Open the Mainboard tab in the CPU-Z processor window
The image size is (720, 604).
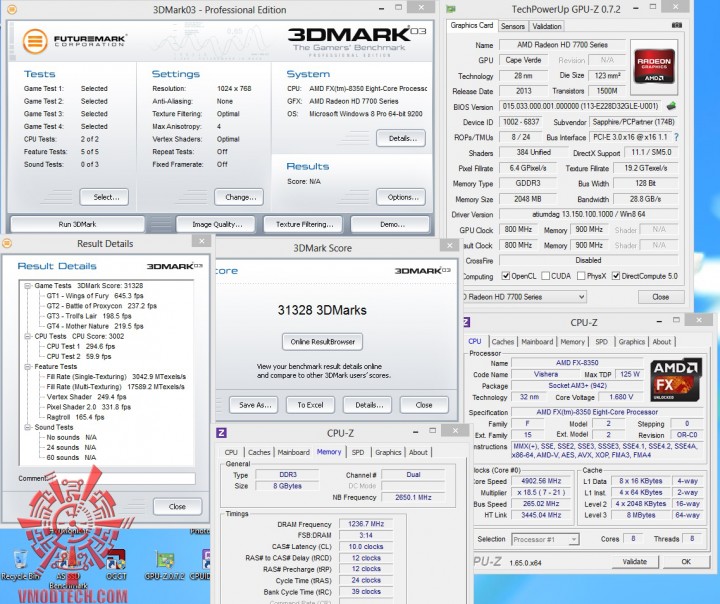[x=537, y=342]
